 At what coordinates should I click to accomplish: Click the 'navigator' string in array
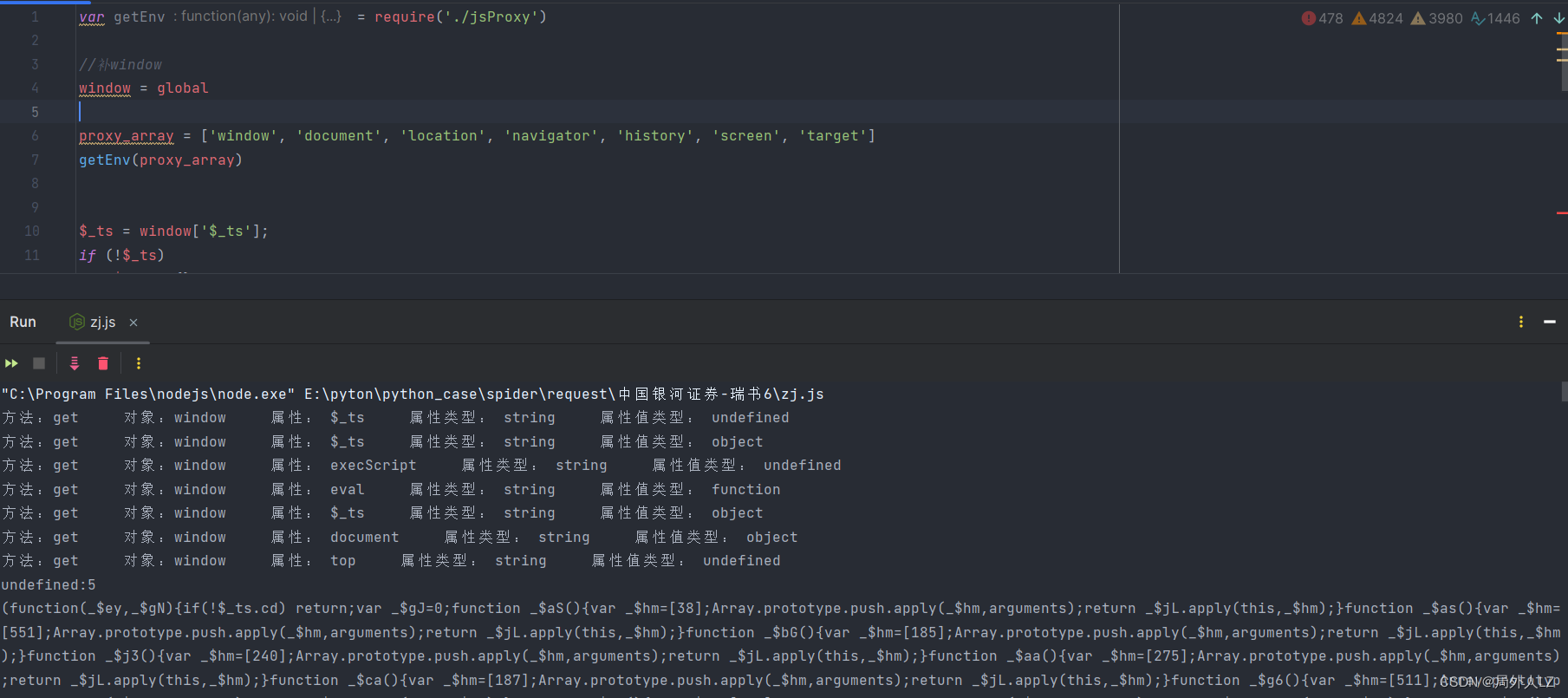click(551, 136)
